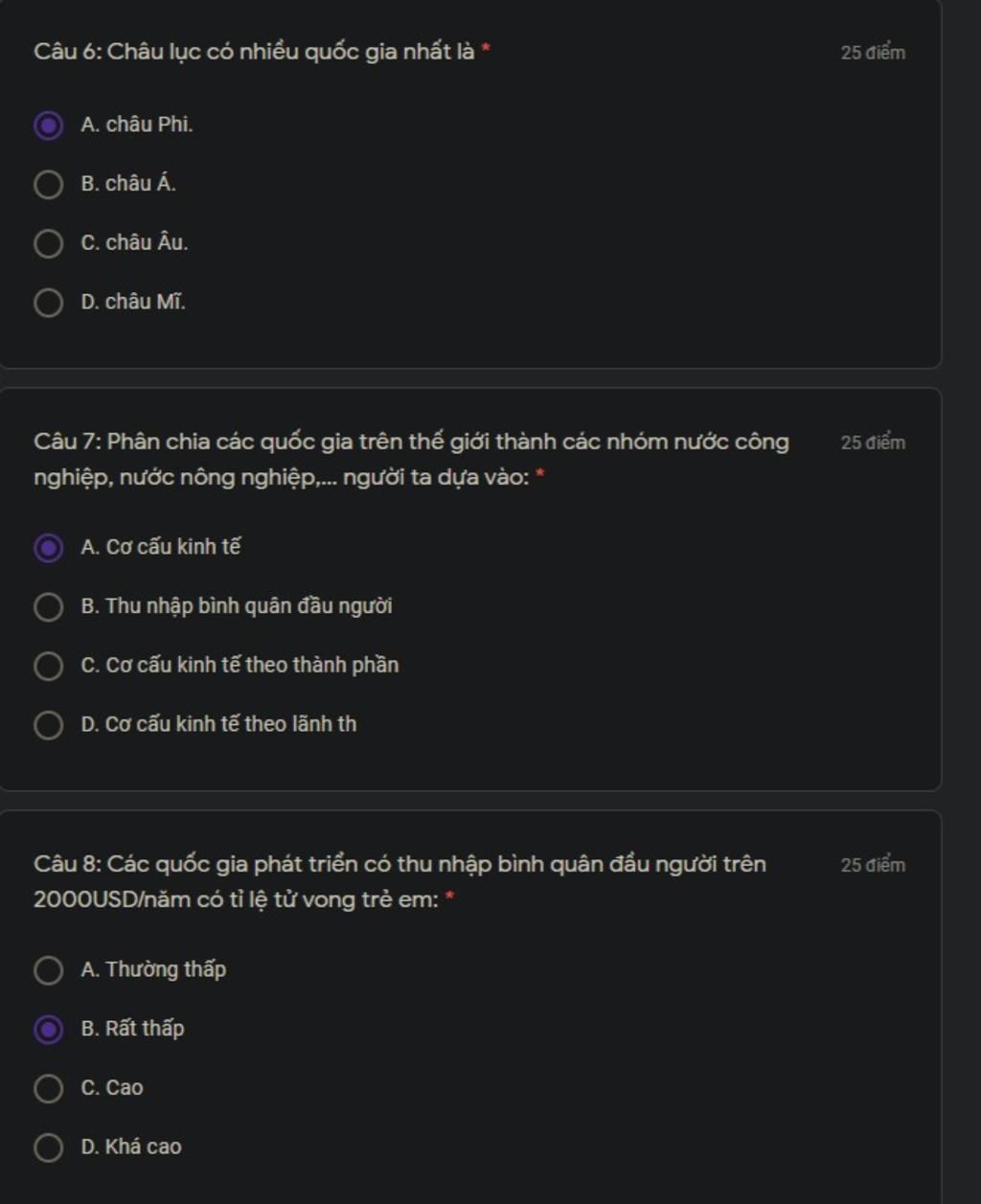Pick answer C. Cao
The width and height of the screenshot is (981, 1204).
point(48,1089)
